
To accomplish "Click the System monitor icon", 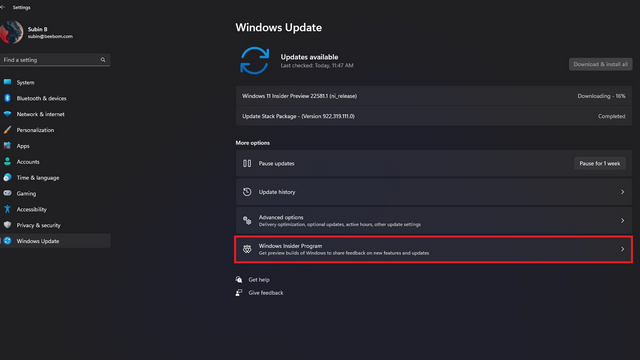I will (x=7, y=82).
